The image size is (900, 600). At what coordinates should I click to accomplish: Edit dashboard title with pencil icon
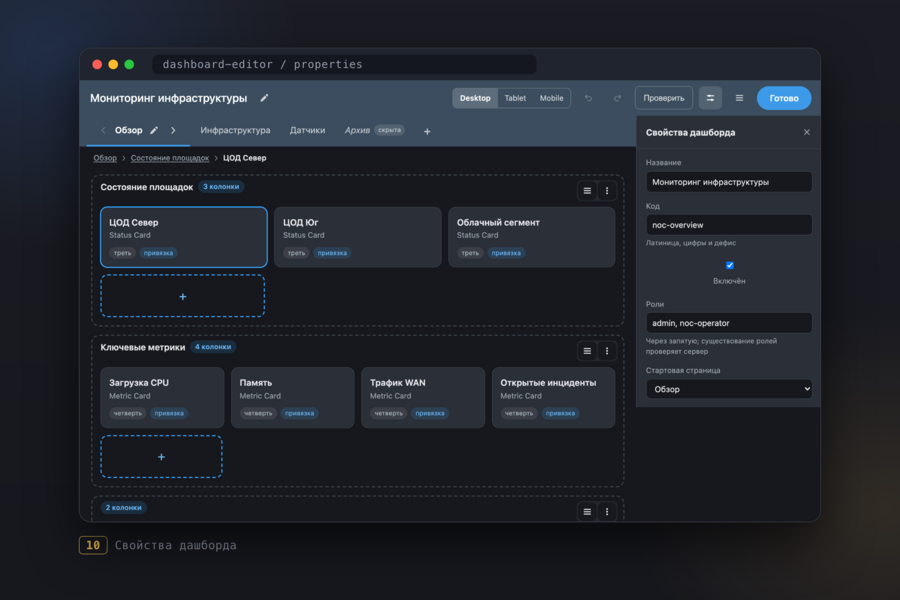264,98
